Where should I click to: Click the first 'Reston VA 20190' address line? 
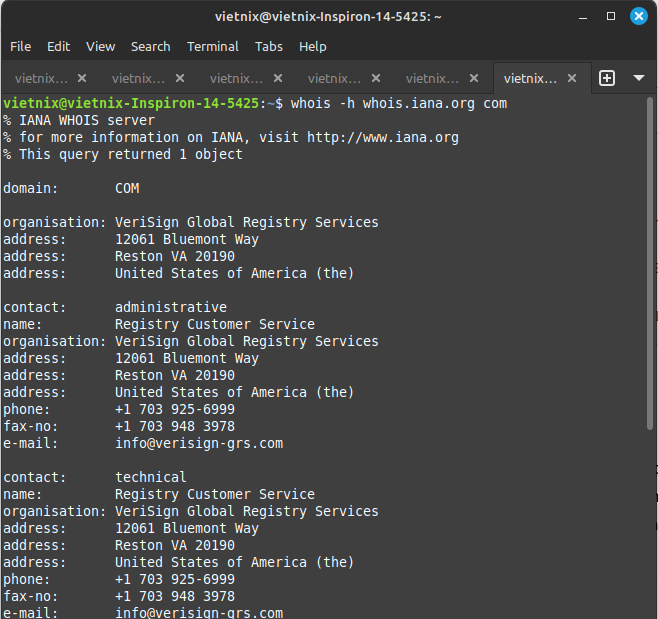[175, 256]
